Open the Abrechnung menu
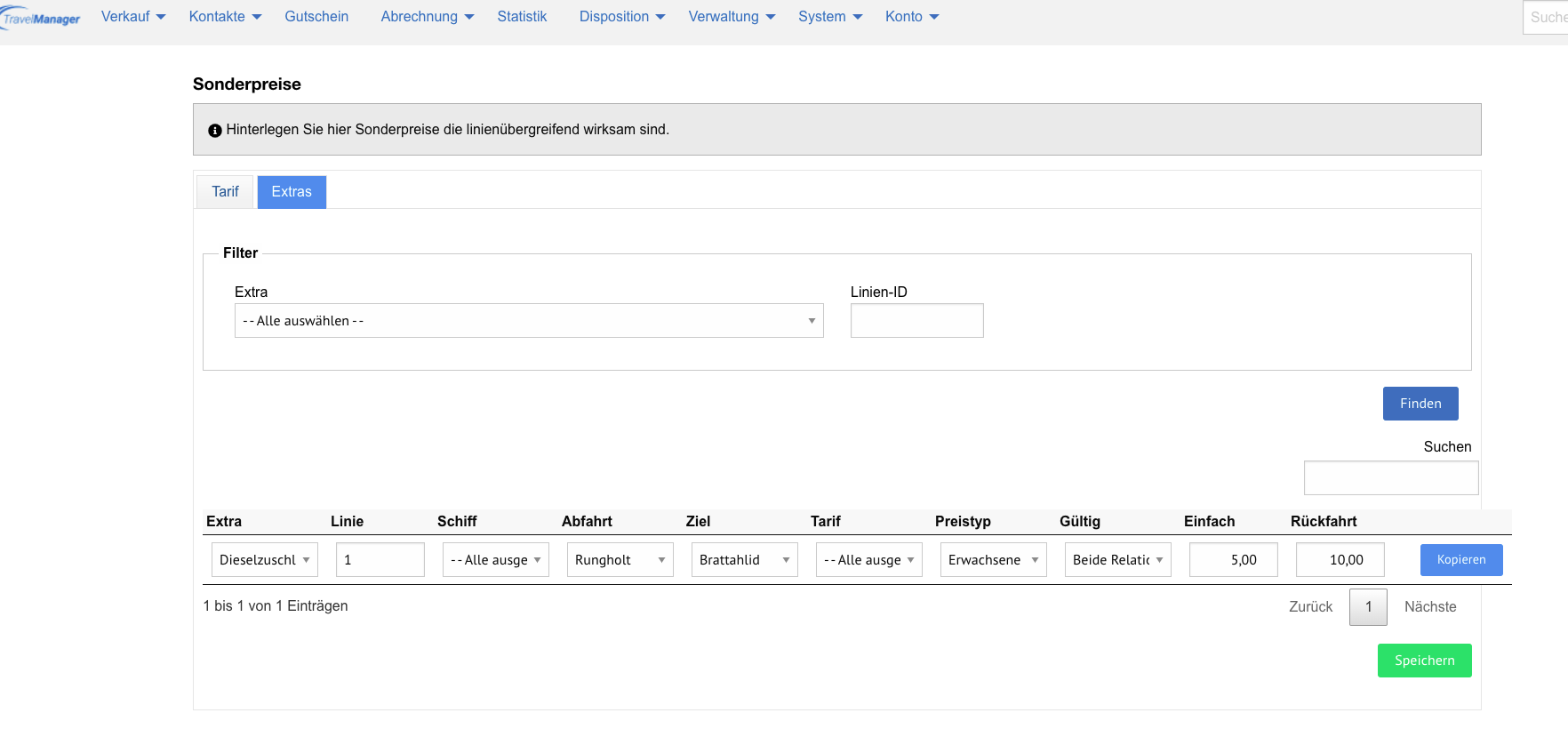This screenshot has height=745, width=1568. 428,17
